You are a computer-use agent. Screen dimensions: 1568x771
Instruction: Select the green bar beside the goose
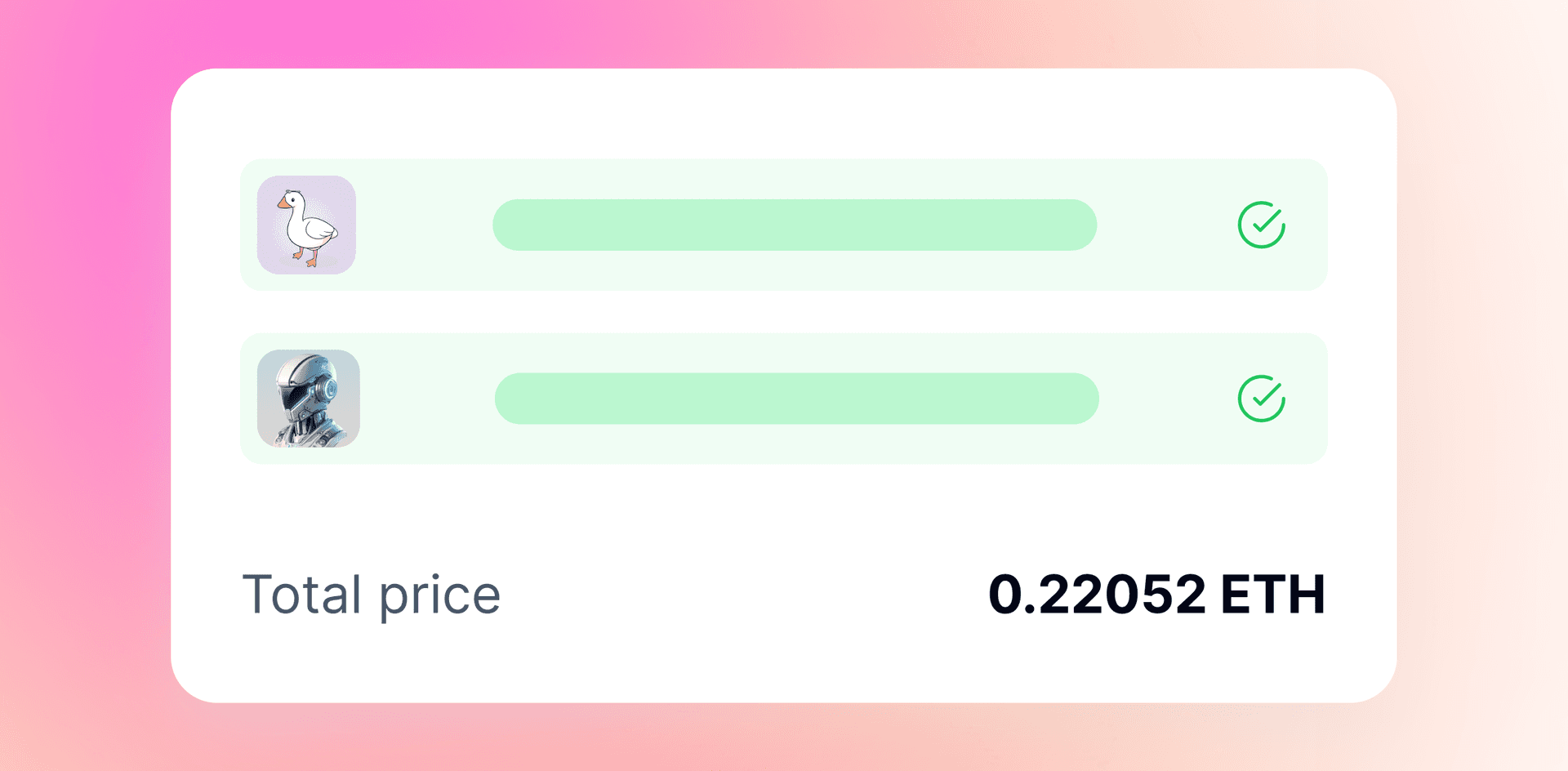point(794,225)
